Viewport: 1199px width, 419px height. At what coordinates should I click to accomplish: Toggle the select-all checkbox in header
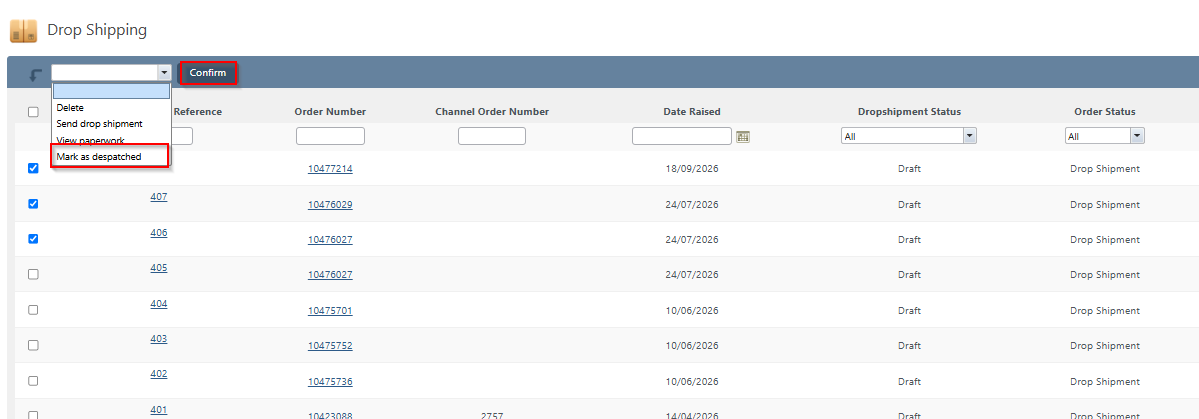(33, 112)
